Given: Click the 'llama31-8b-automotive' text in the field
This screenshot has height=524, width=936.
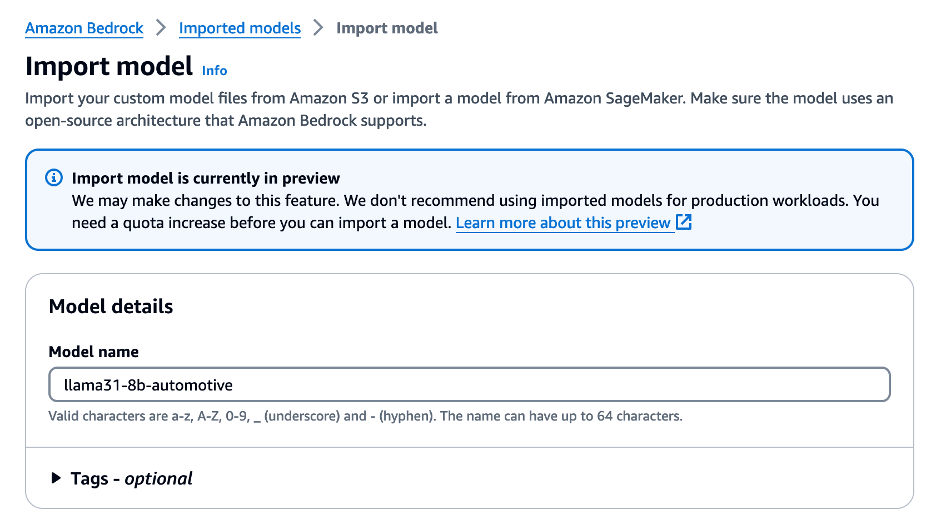Looking at the screenshot, I should coord(140,384).
